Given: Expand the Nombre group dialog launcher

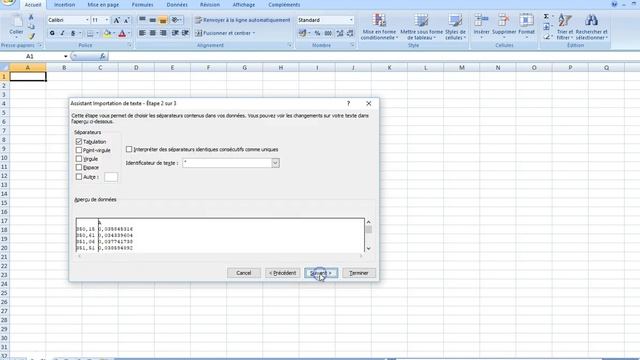Looking at the screenshot, I should [352, 45].
